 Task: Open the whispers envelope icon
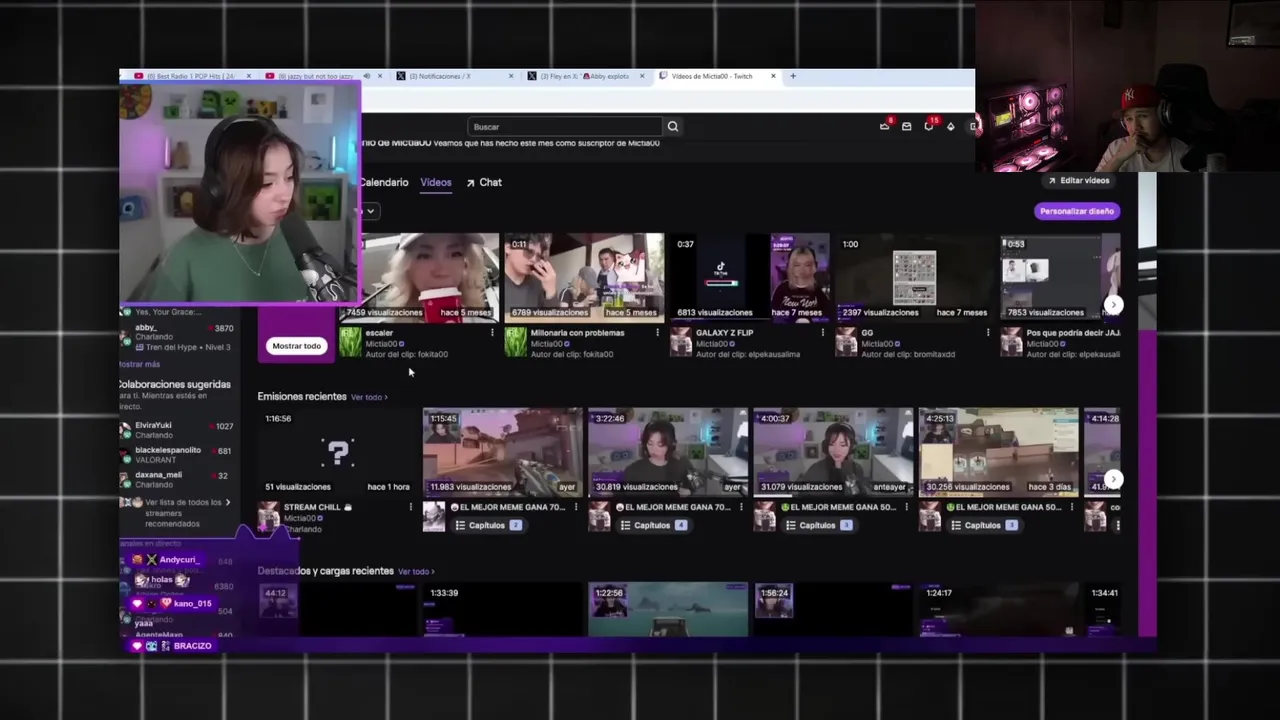click(906, 126)
